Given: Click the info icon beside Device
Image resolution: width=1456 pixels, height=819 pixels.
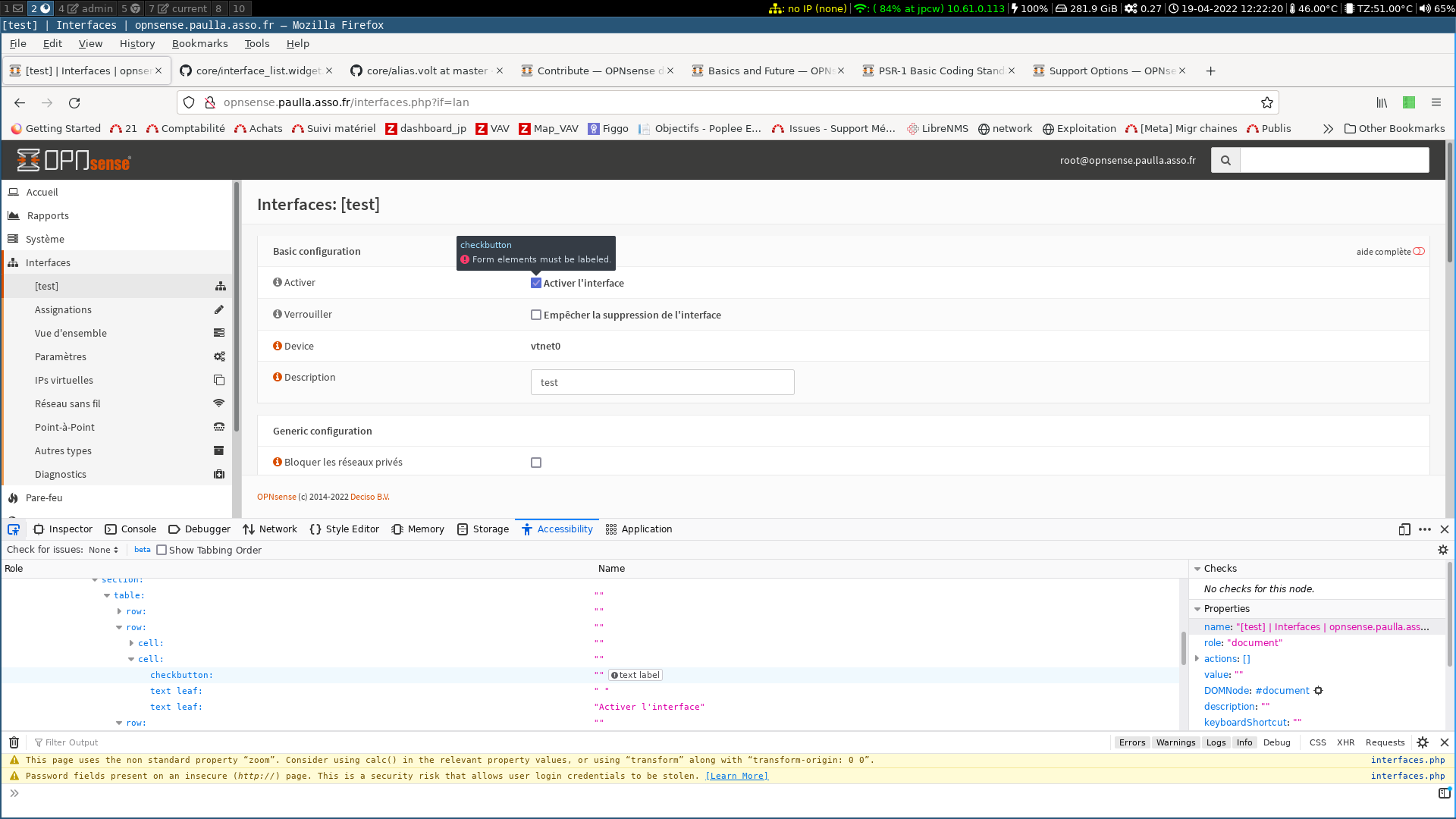Looking at the screenshot, I should pyautogui.click(x=277, y=345).
